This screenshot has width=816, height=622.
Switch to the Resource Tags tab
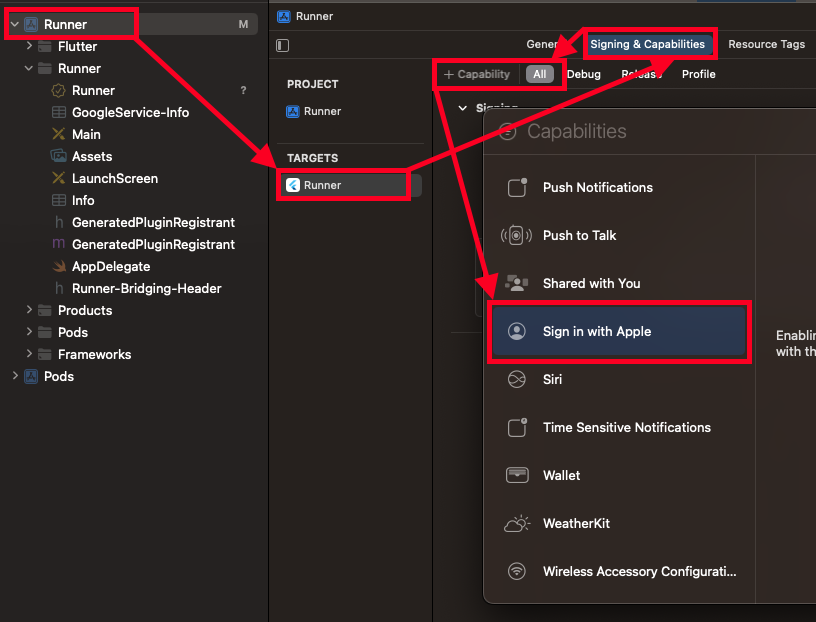[x=766, y=44]
